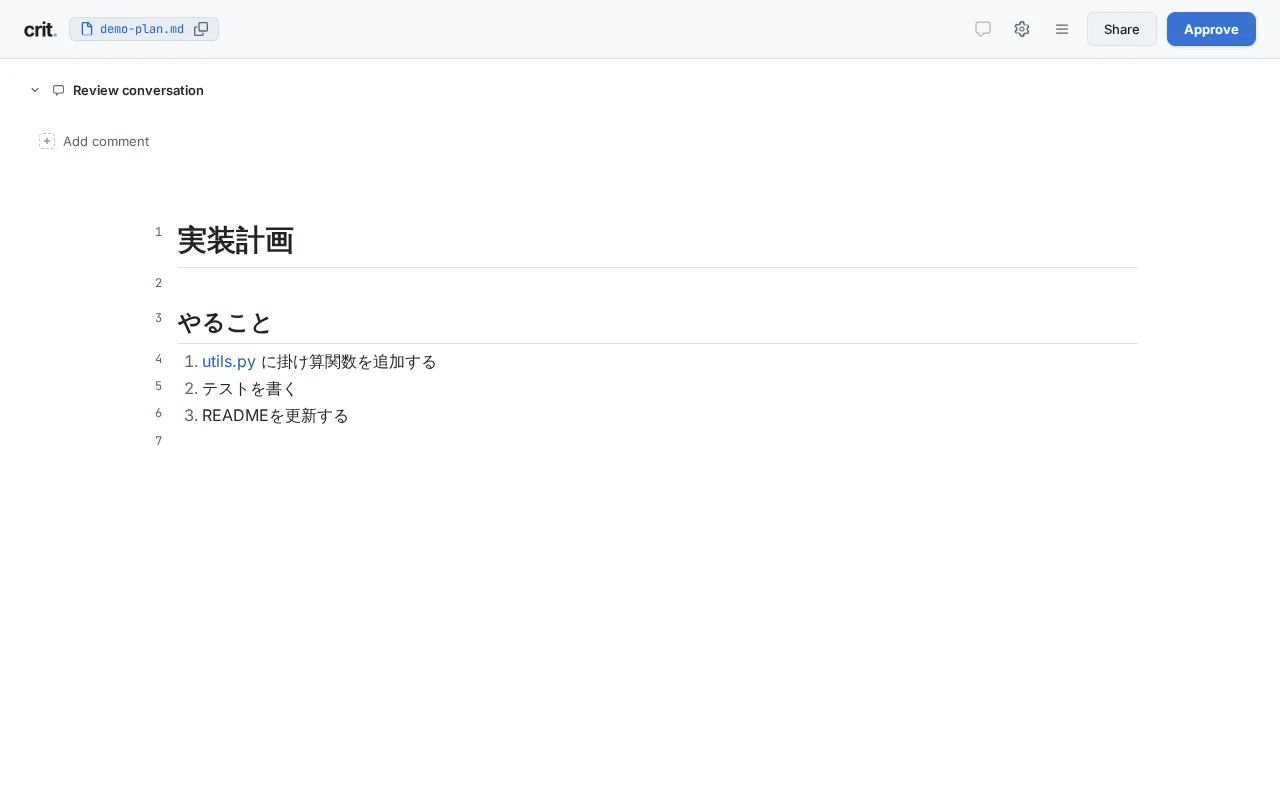
Task: Click line number 6 in the gutter
Action: [x=158, y=413]
